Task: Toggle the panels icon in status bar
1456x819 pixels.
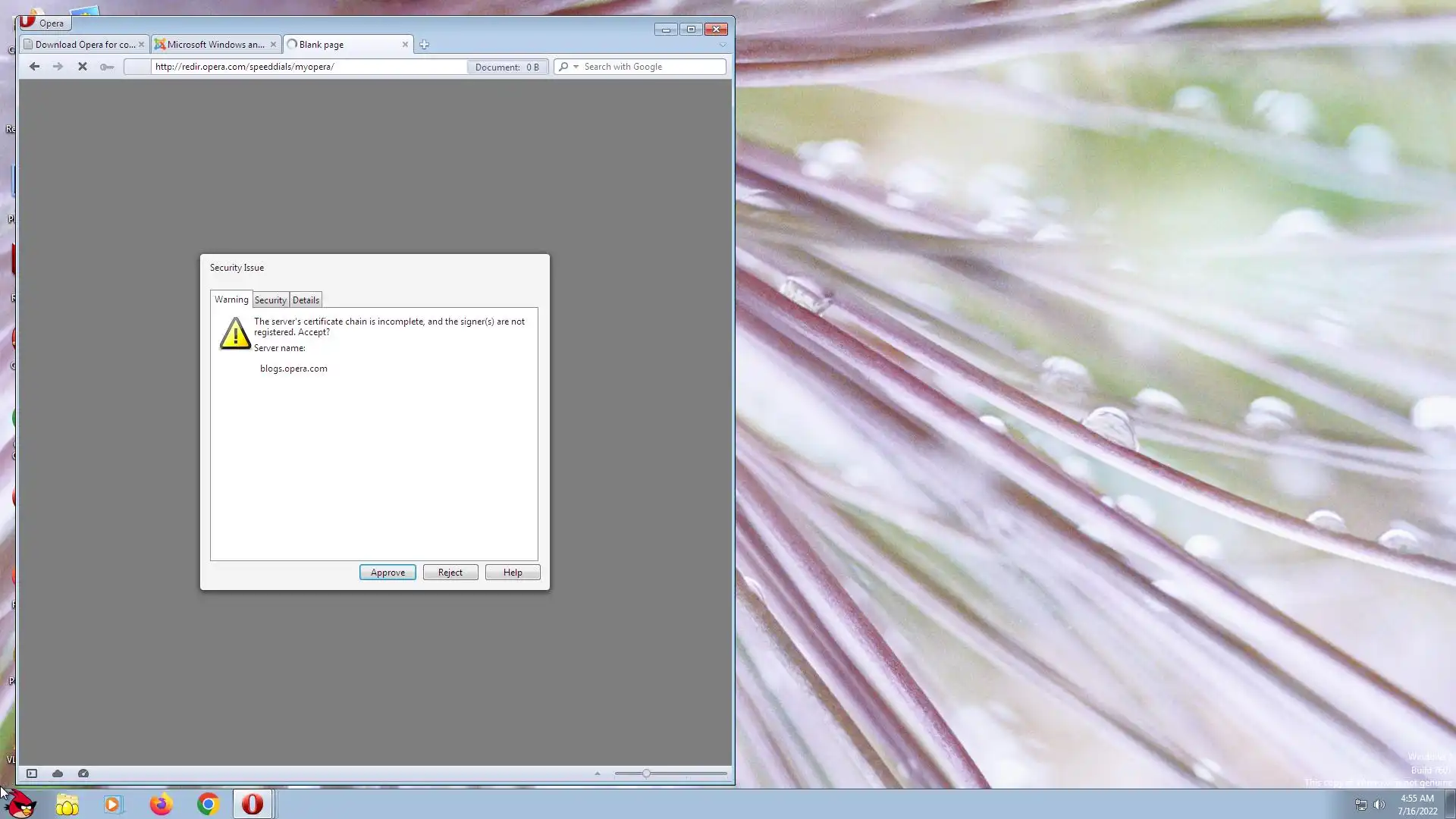Action: 32,773
